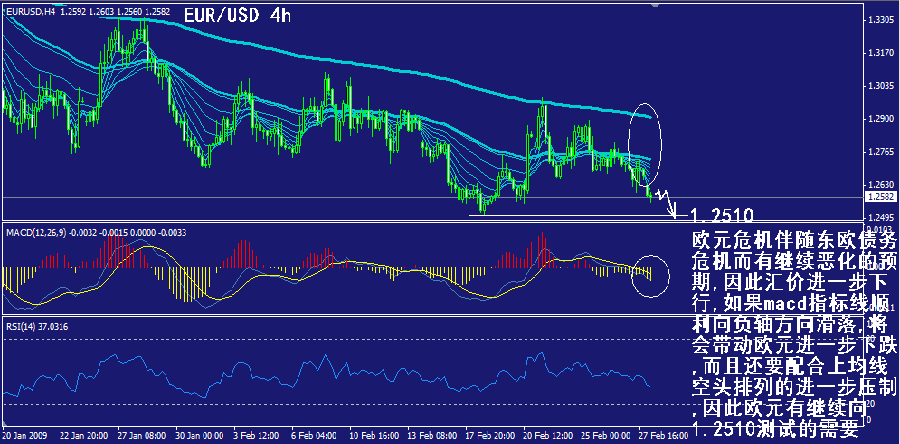Click price axis value 1.2765
The image size is (900, 444).
click(880, 152)
